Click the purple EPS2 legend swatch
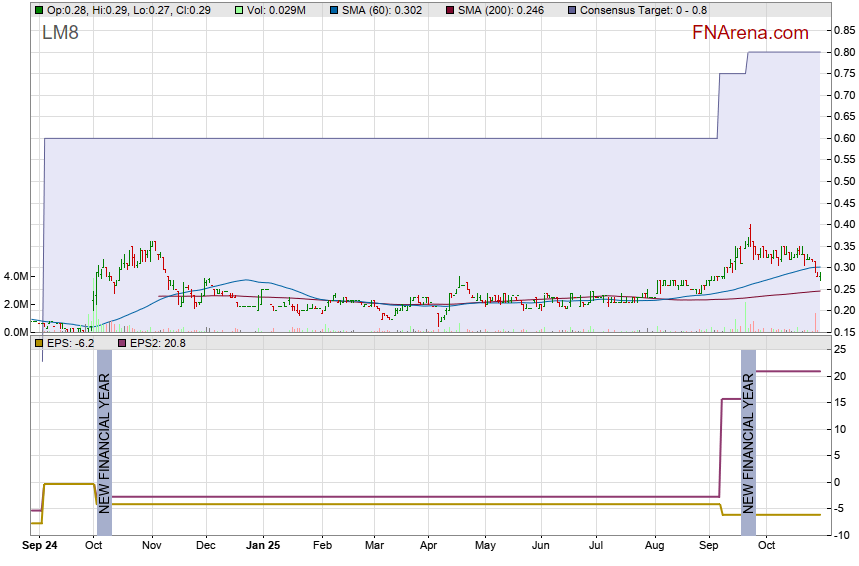 (123, 343)
